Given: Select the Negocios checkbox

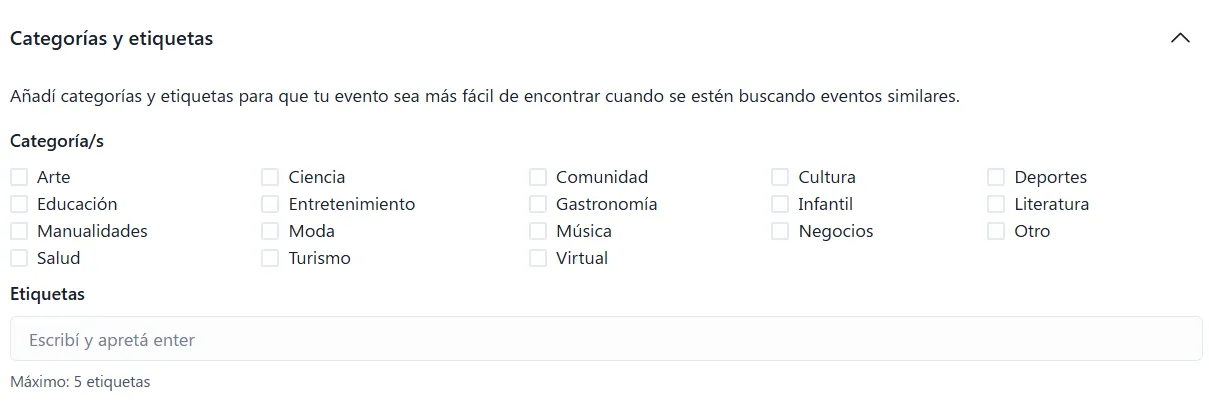Looking at the screenshot, I should click(x=780, y=231).
